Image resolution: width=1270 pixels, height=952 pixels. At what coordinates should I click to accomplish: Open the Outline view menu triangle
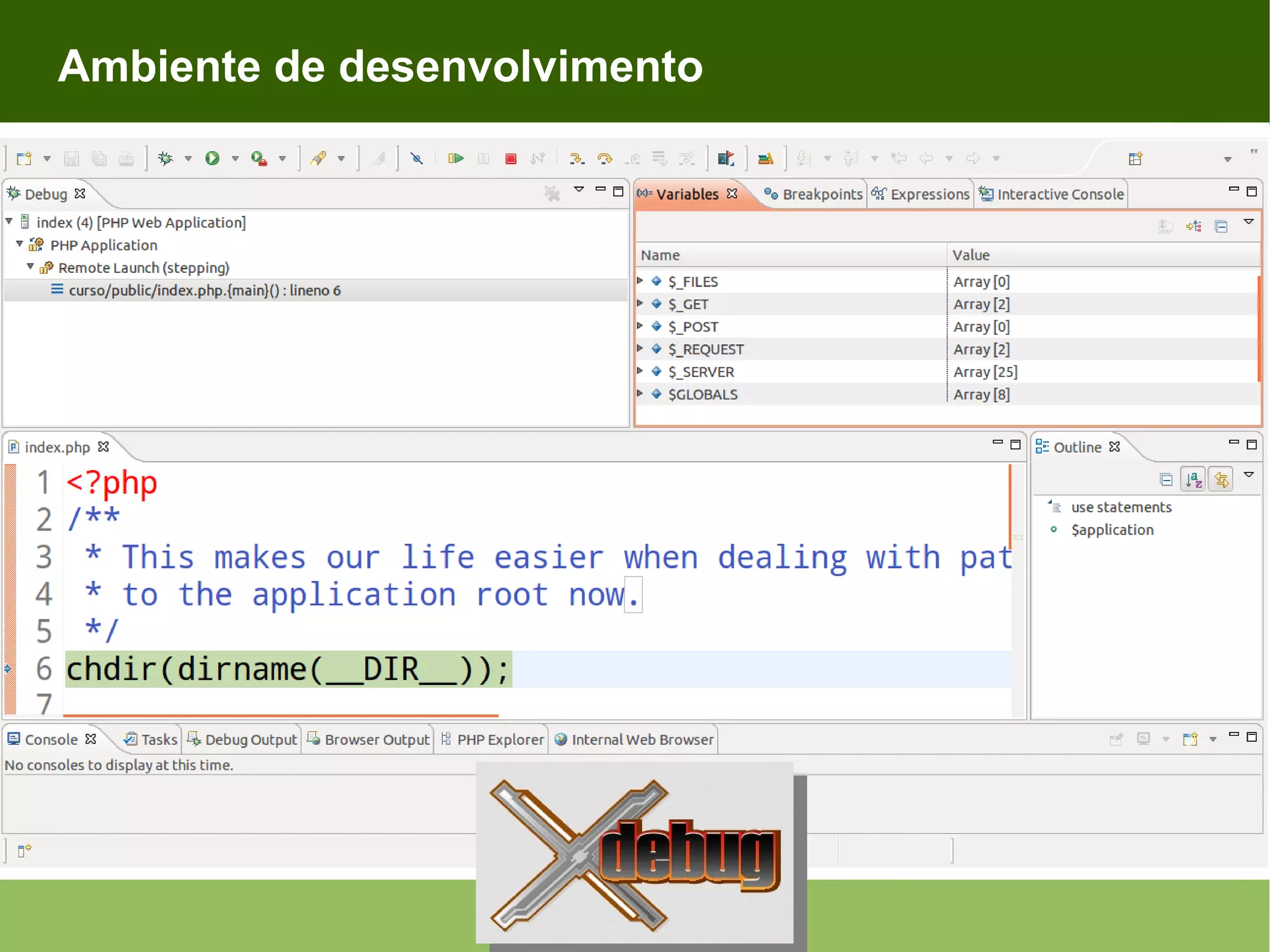point(1249,474)
